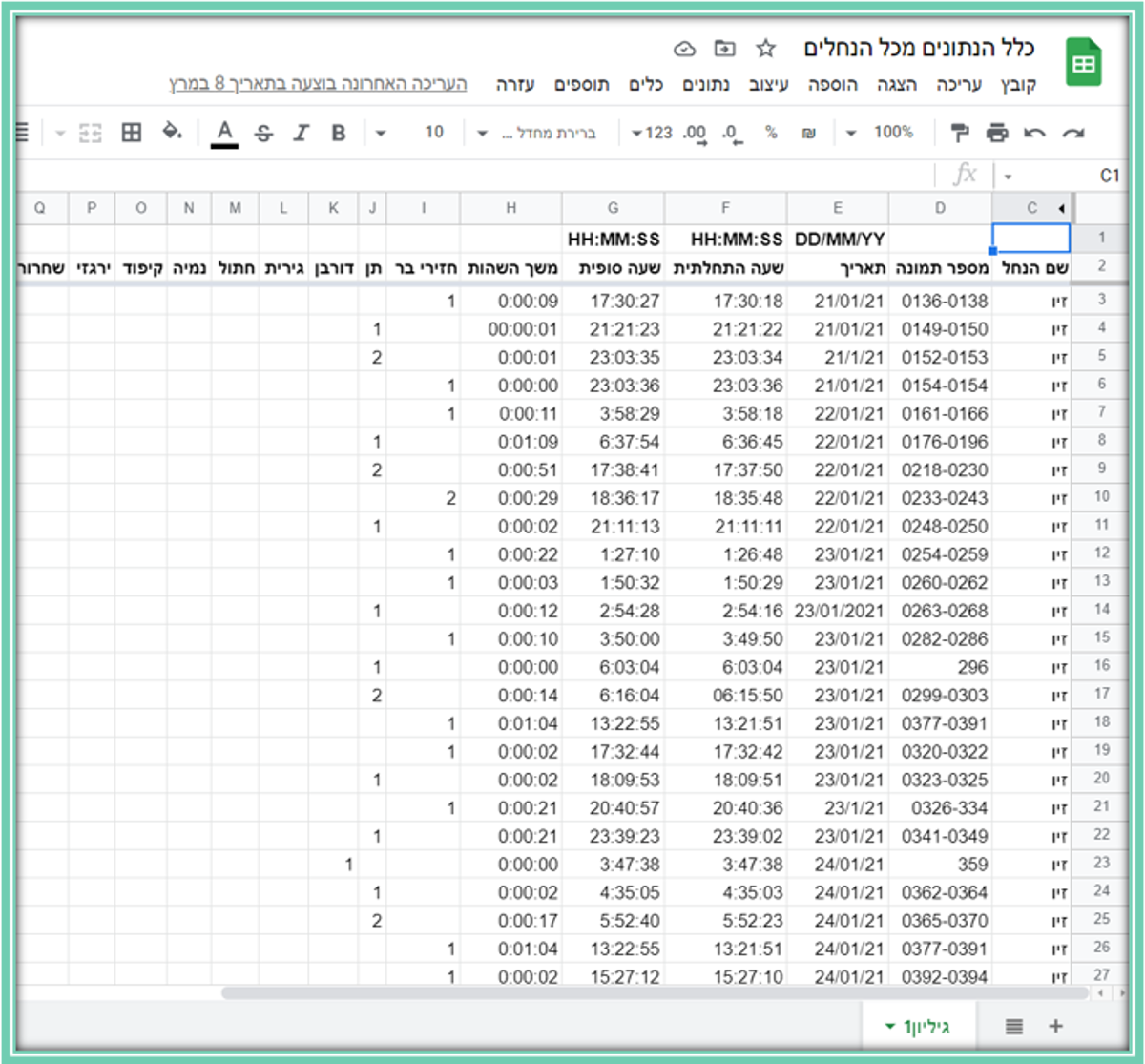This screenshot has height=1064, width=1145.
Task: Open the fill color bucket tool
Action: (x=172, y=132)
